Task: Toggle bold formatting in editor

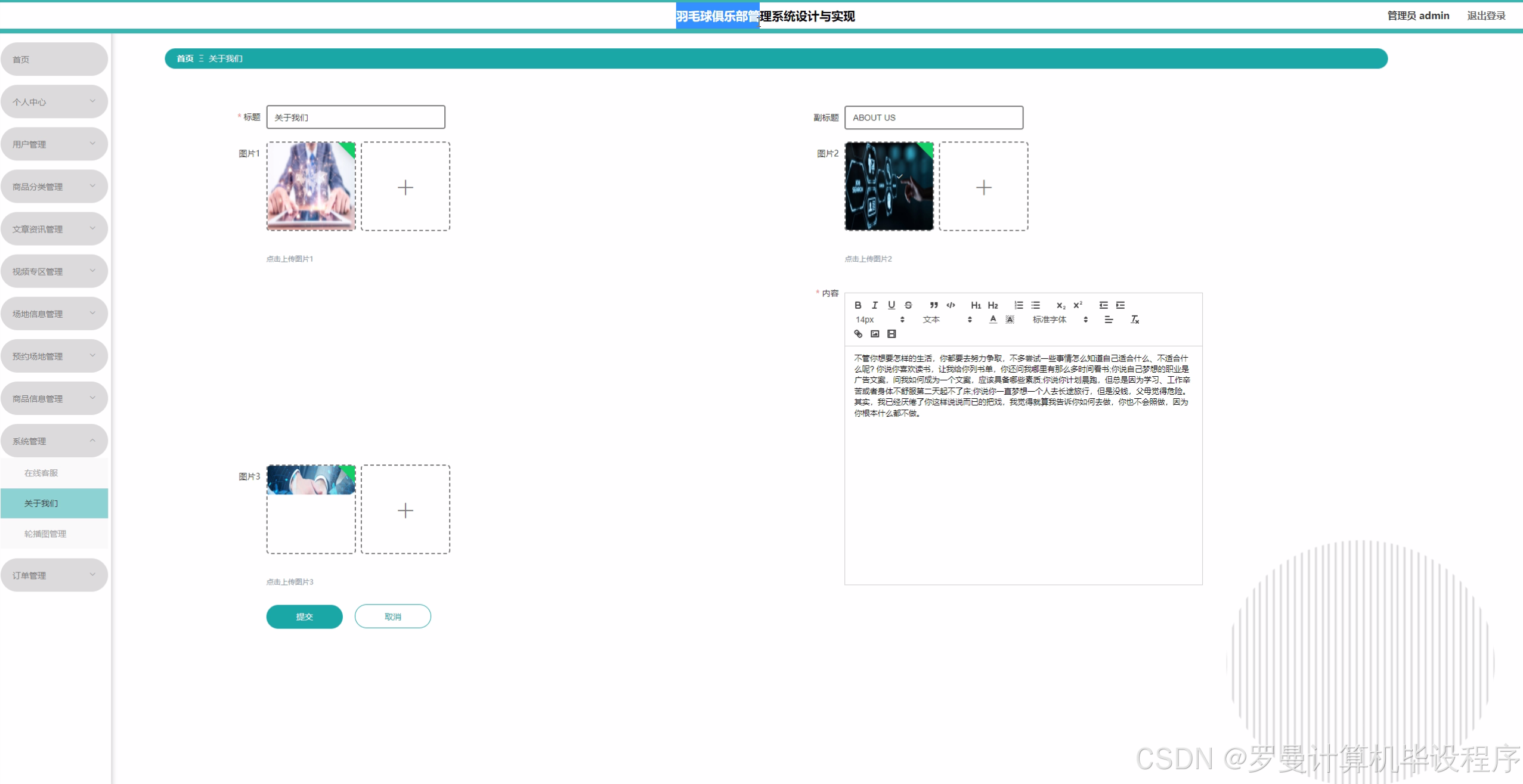Action: [858, 305]
